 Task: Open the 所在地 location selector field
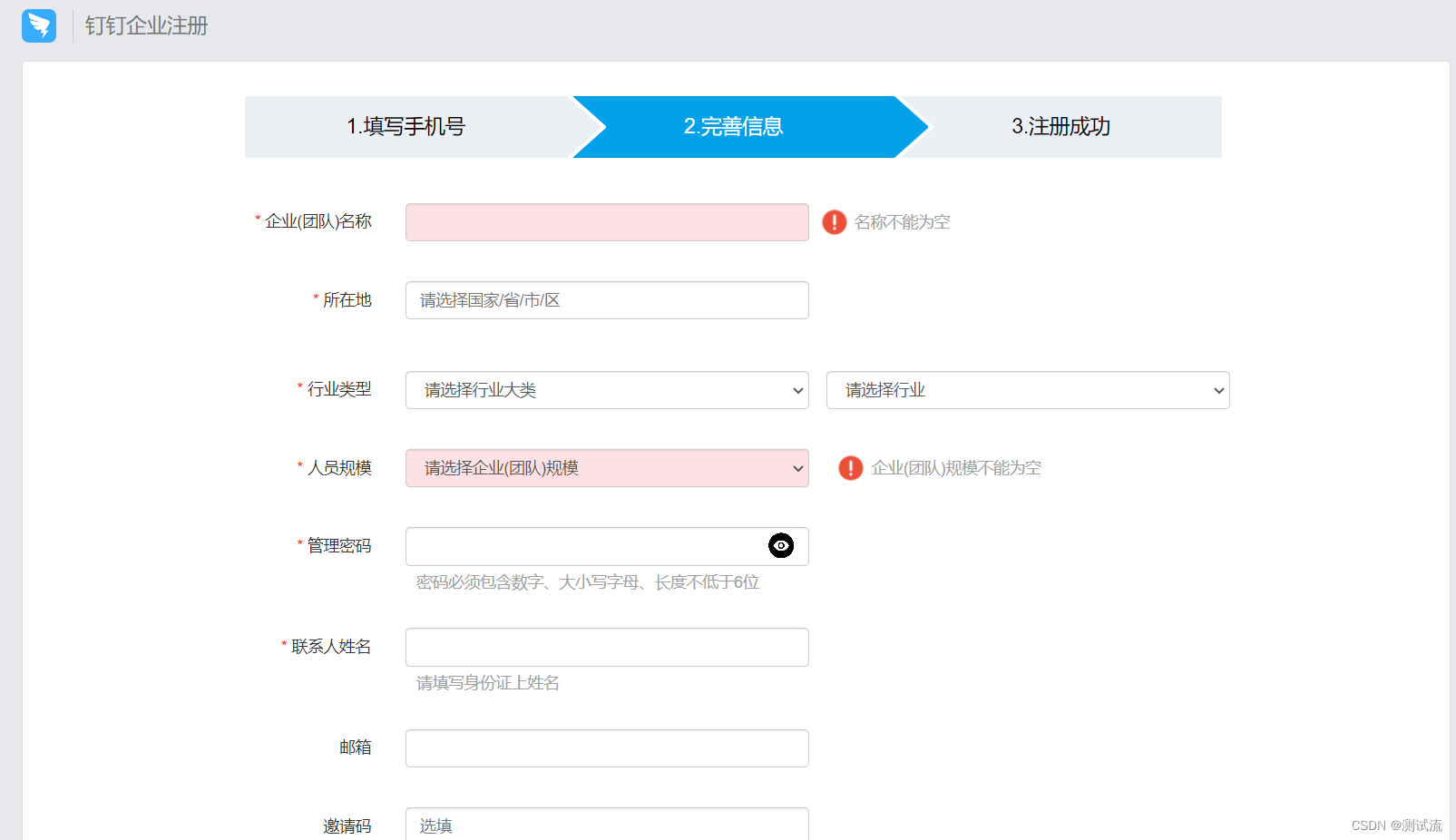607,300
